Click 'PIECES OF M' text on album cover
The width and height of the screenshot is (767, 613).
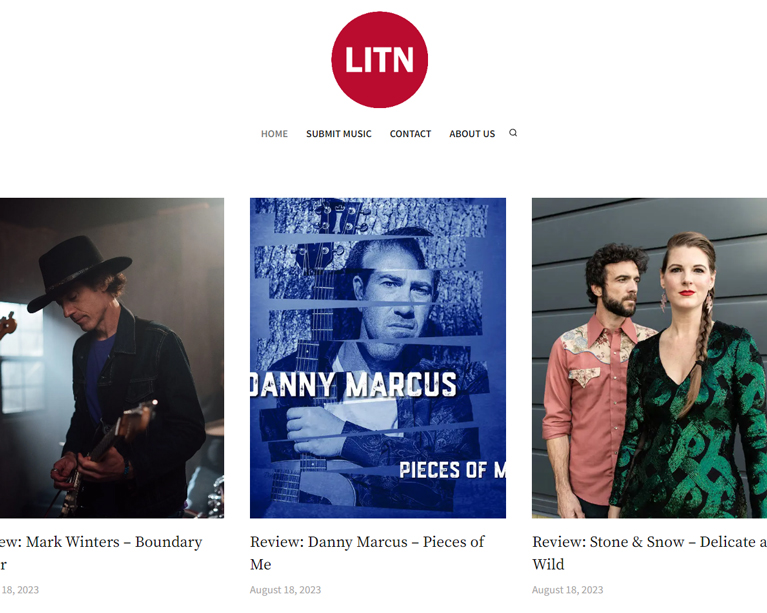tap(452, 470)
